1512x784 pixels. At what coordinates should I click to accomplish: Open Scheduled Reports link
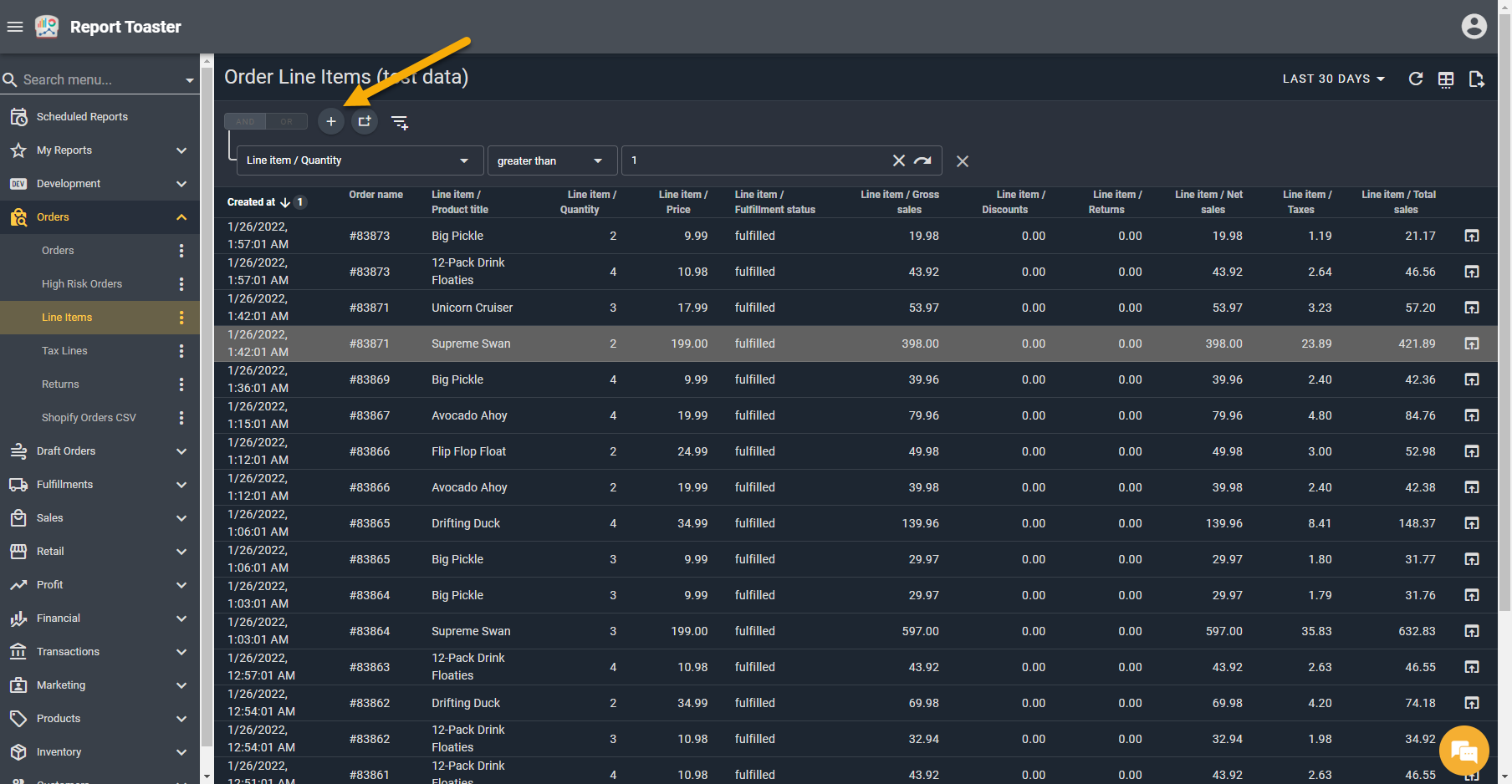[82, 117]
